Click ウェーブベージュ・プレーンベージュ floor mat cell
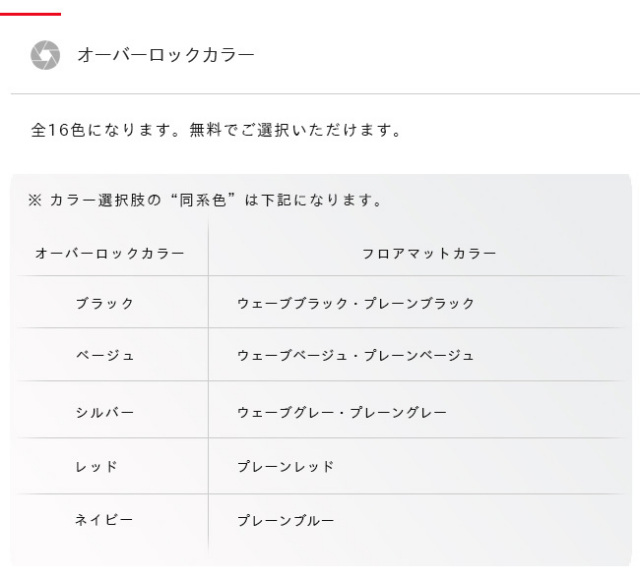Screen dimensions: 640x577 click(355, 355)
